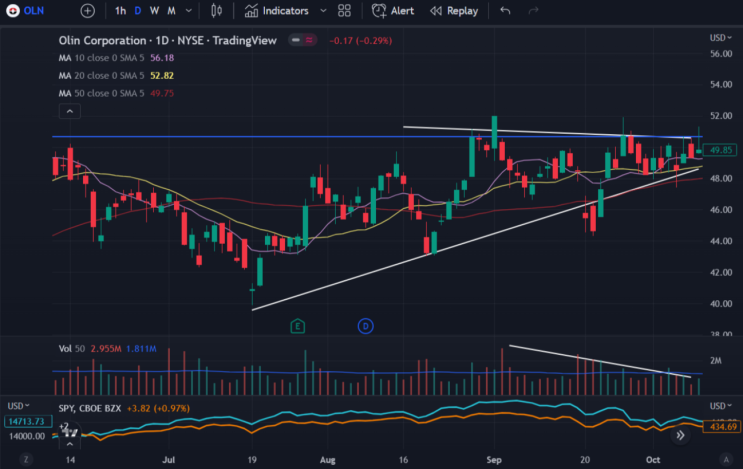743x469 pixels.
Task: Open the indicator templates grid icon
Action: [344, 10]
